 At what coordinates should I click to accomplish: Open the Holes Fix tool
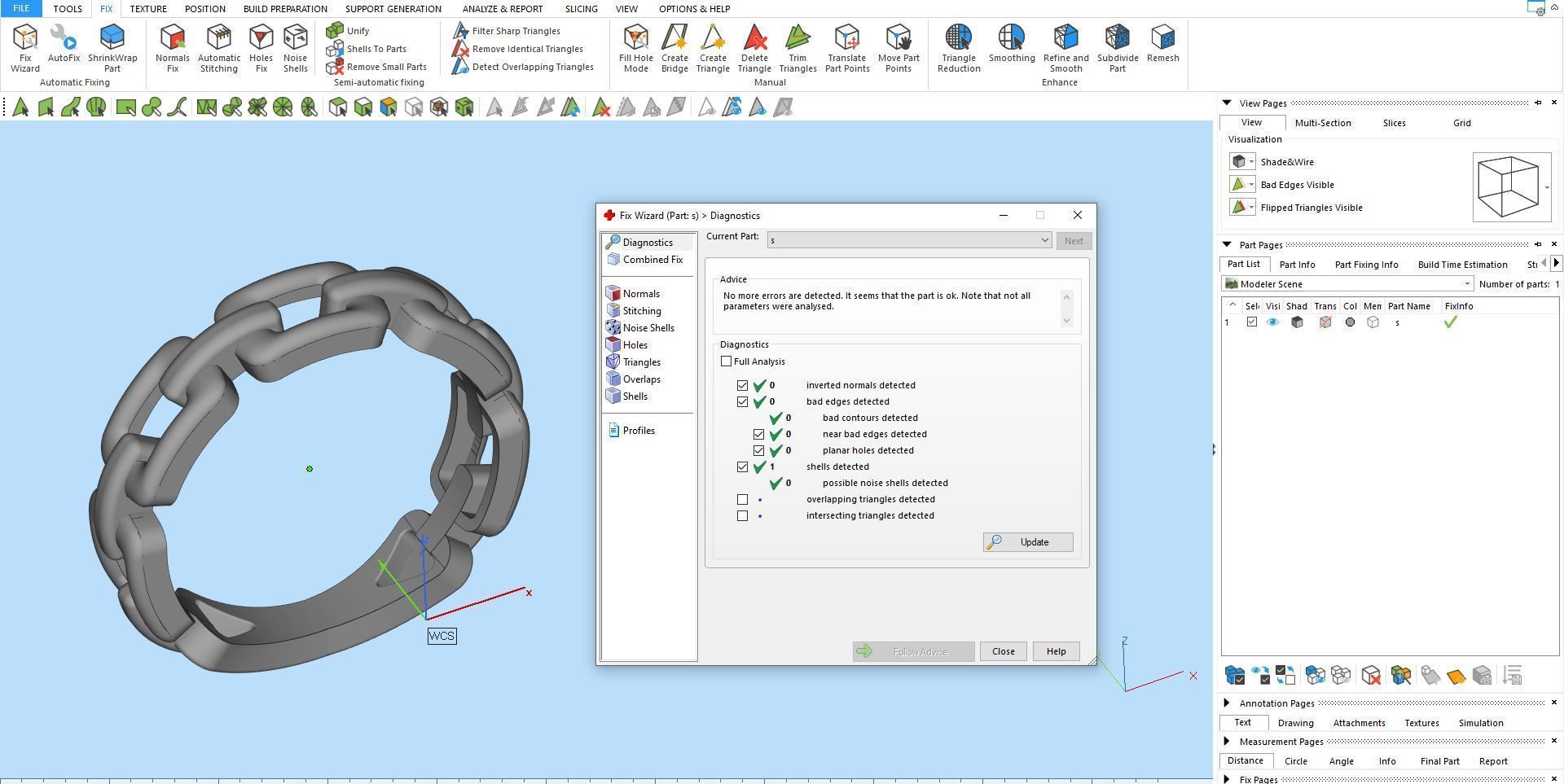tap(261, 49)
